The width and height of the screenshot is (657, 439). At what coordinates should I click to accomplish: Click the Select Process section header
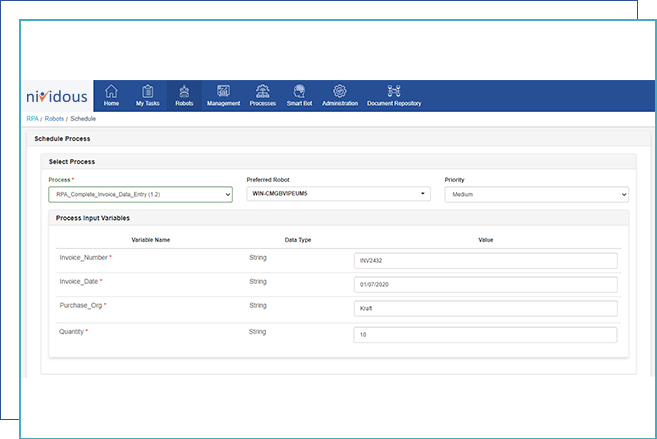click(x=339, y=162)
